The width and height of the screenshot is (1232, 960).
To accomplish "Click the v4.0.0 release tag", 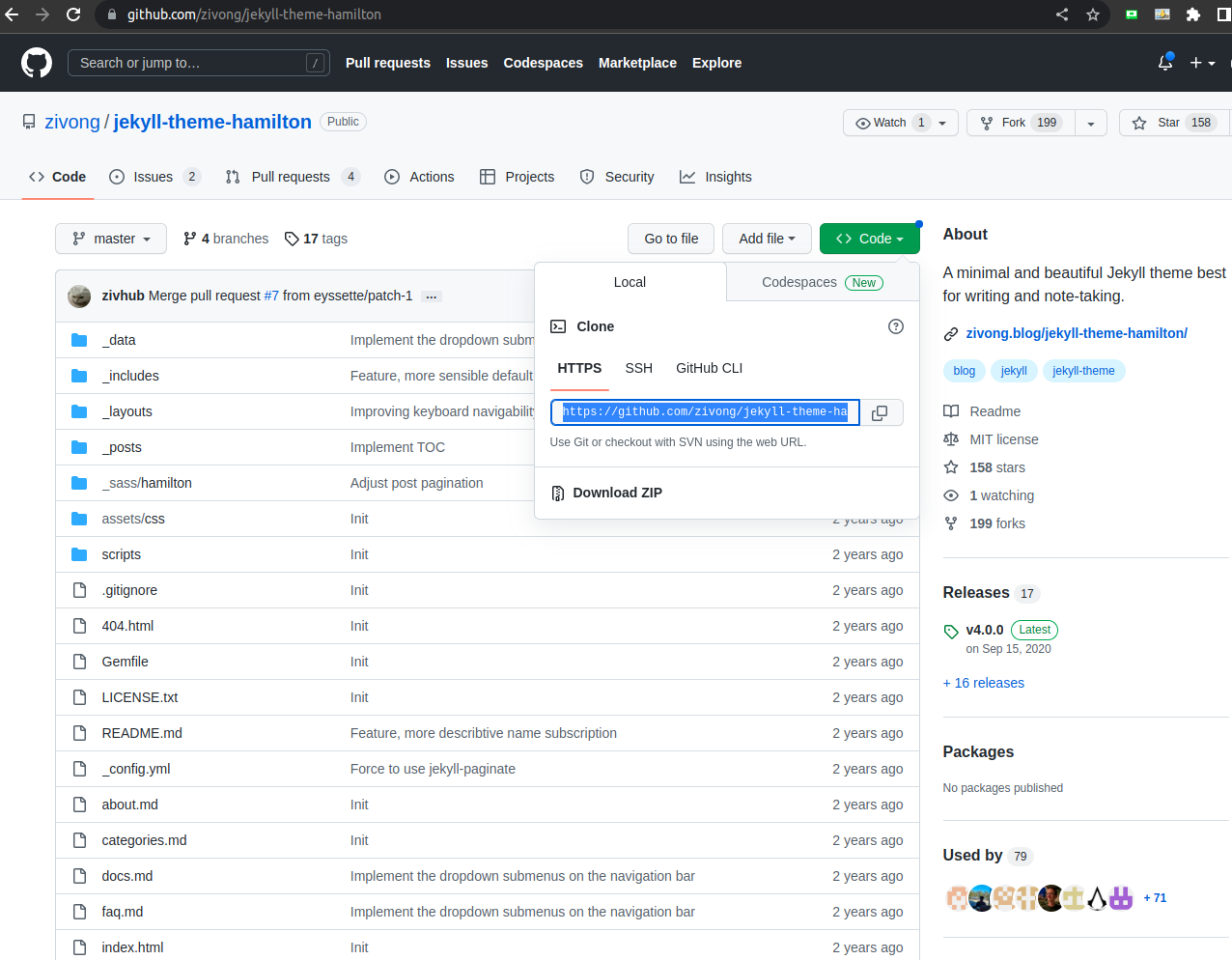I will pos(985,630).
